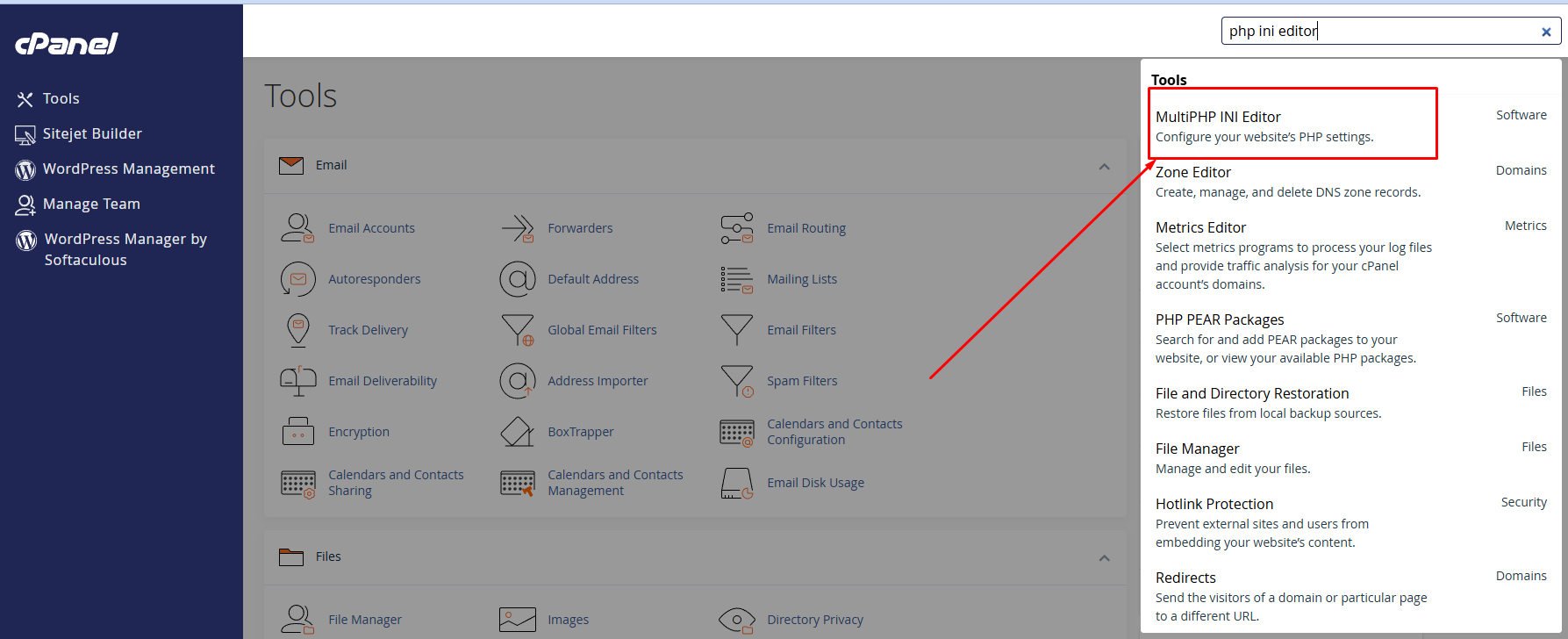
Task: Open the Email Accounts icon
Action: 297,228
